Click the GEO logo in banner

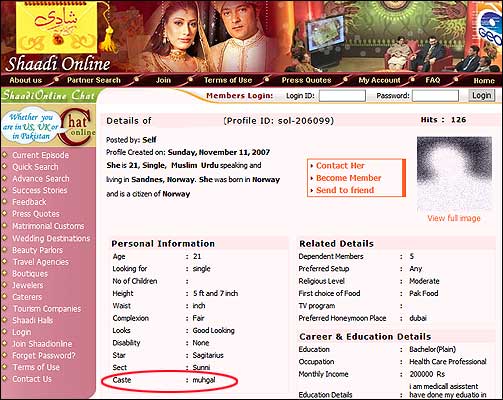(490, 28)
